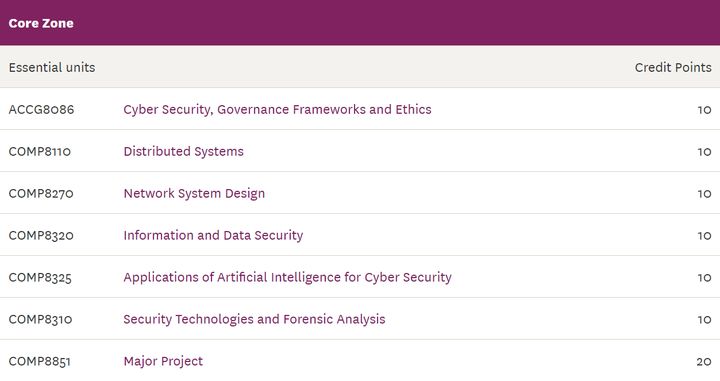Open the Distributed Systems unit link

pyautogui.click(x=184, y=151)
